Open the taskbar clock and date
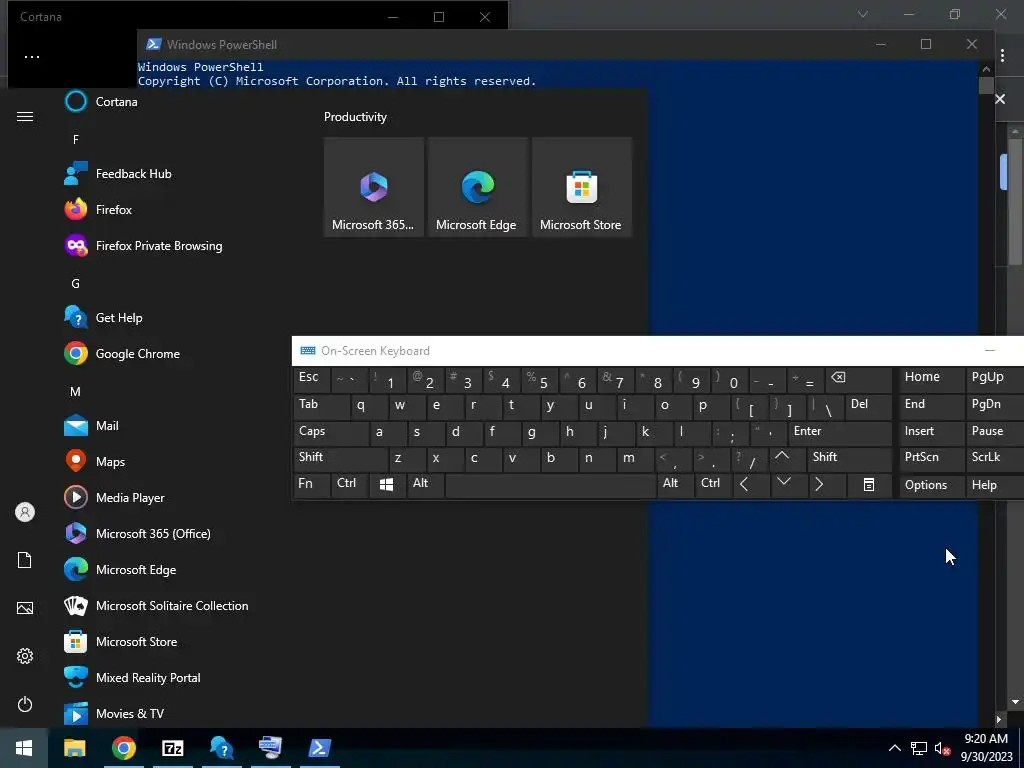Screen dimensions: 1024x768 tap(987, 748)
